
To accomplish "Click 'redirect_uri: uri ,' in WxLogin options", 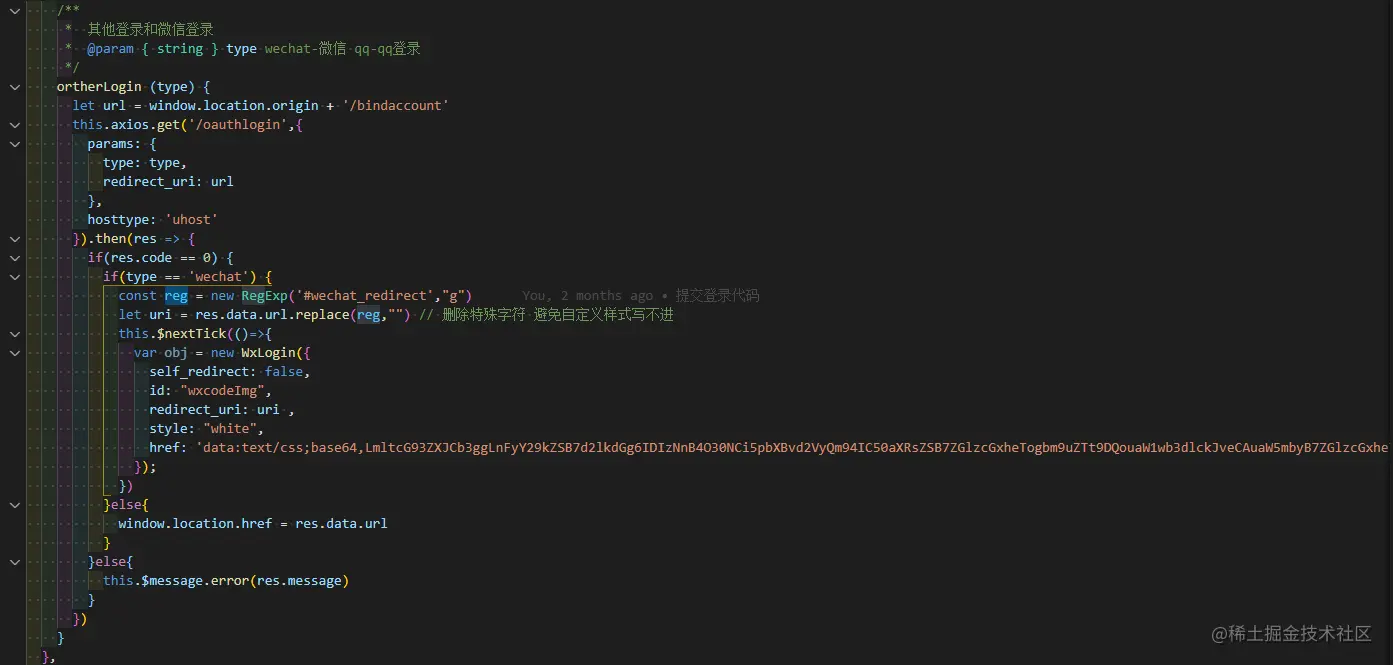I will [x=222, y=409].
